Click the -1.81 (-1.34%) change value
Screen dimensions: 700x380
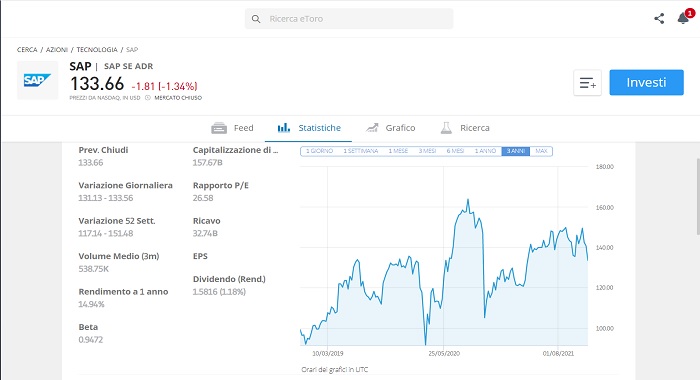(164, 86)
